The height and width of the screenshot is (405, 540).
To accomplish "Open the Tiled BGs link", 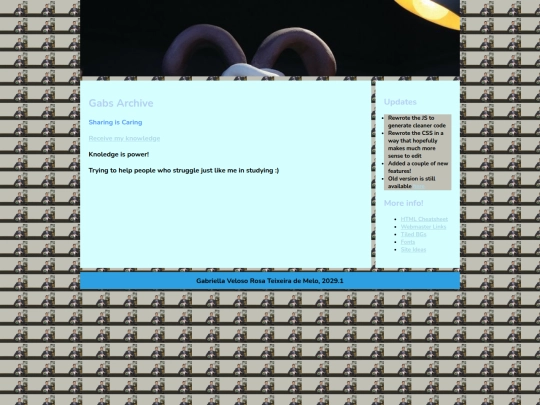I will [413, 235].
